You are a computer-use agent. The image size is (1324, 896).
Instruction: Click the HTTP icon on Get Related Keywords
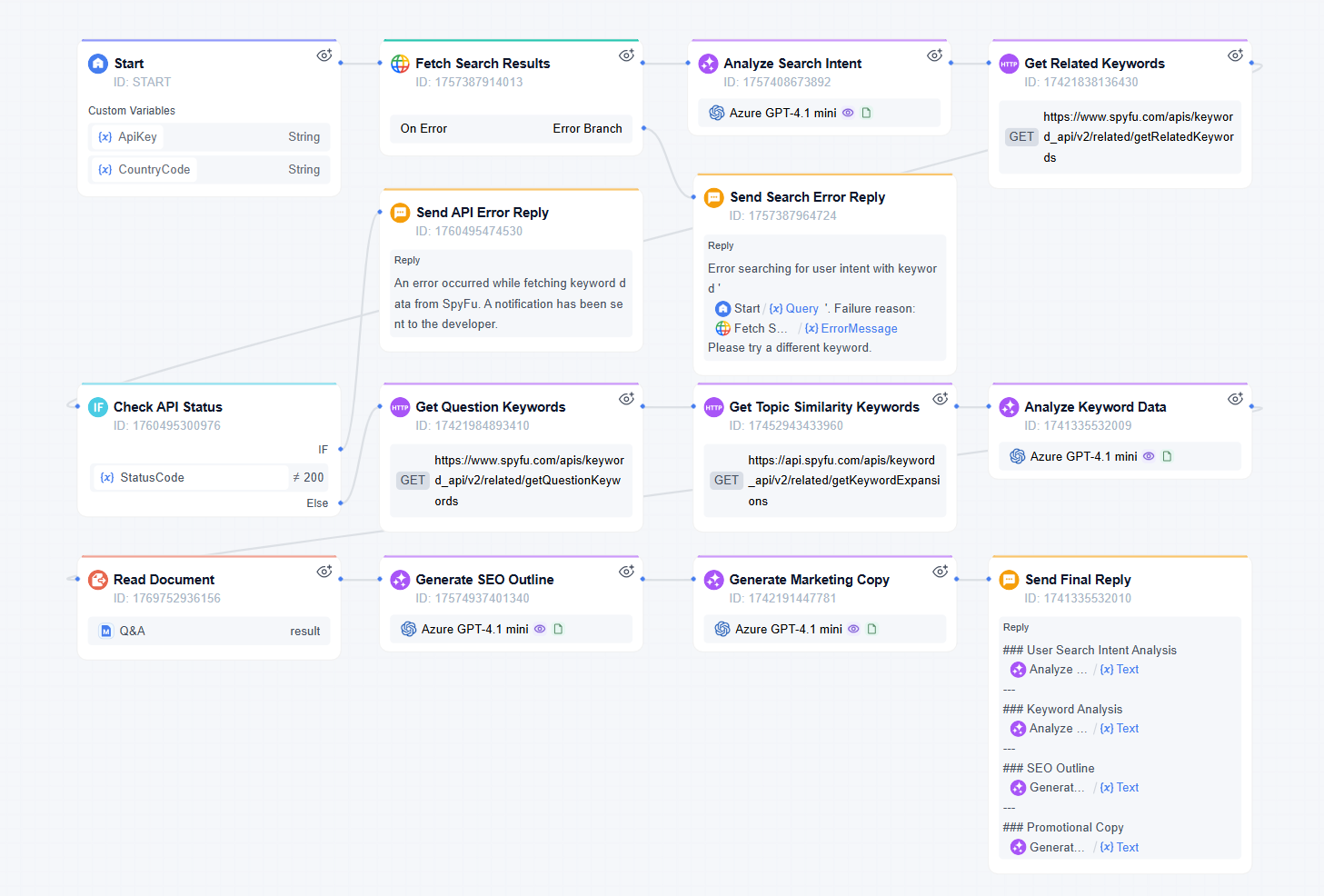[1009, 63]
